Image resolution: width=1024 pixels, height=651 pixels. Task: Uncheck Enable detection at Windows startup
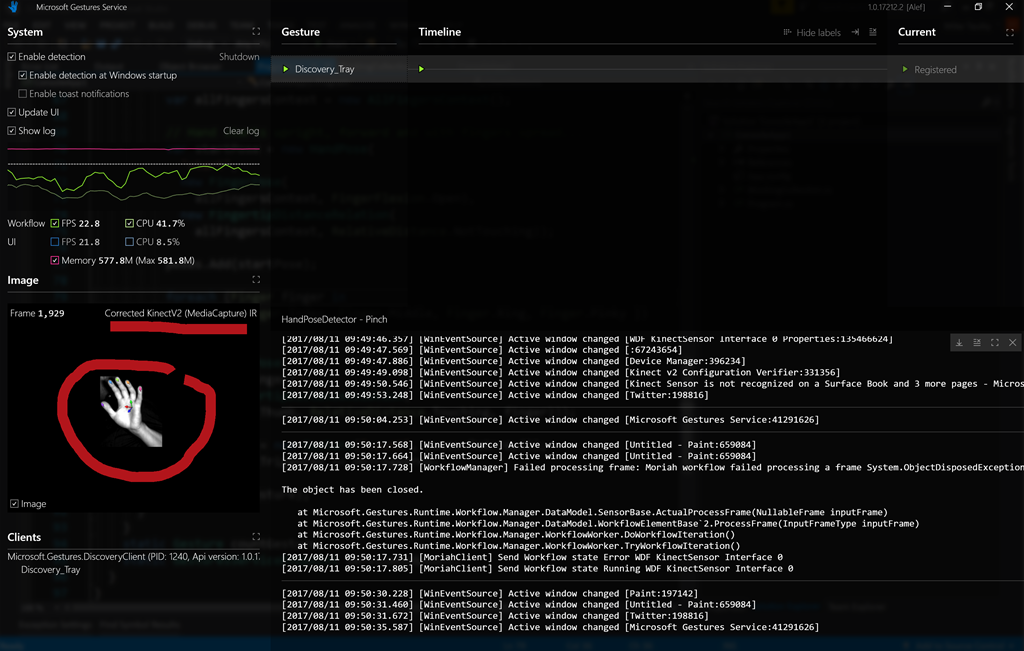coord(23,75)
